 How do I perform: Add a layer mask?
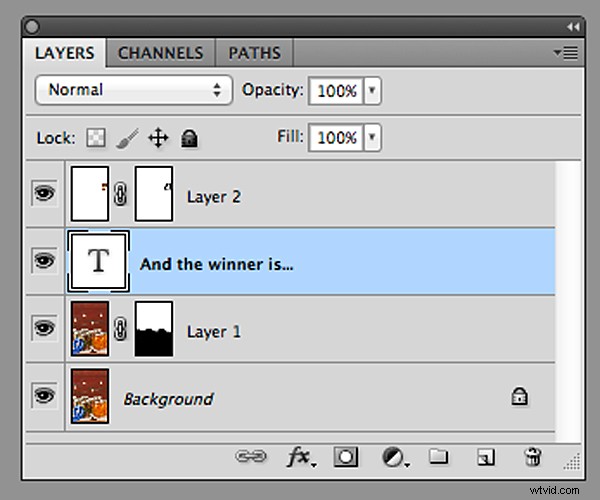346,457
